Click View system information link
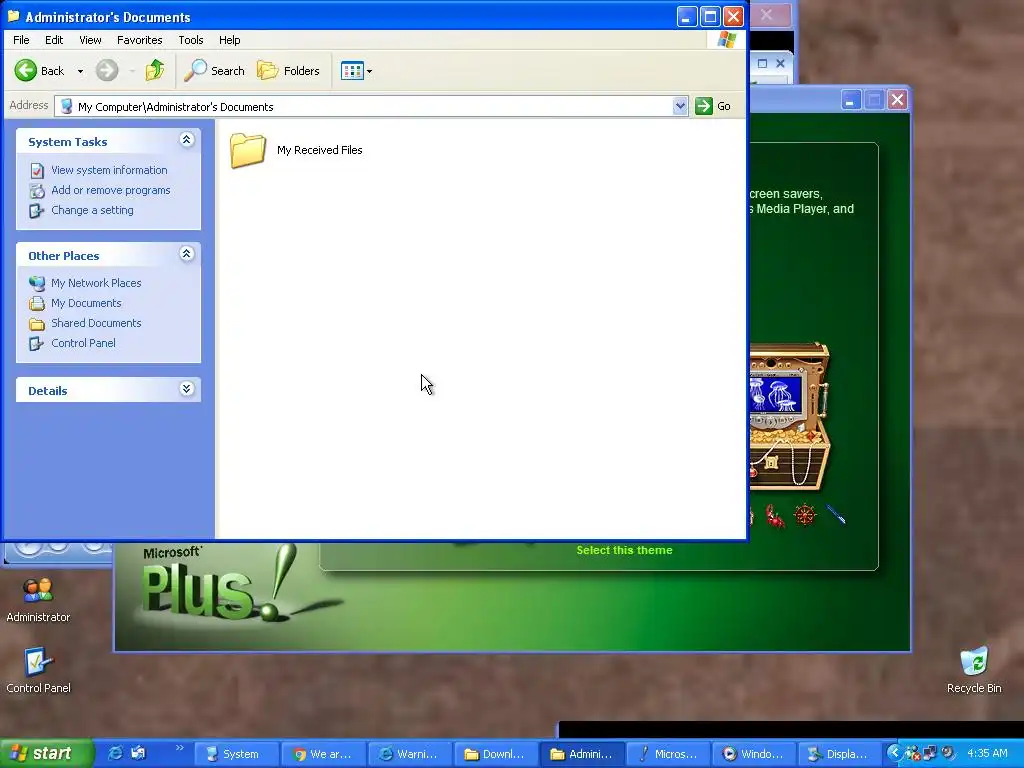Screen dimensions: 1024x768 (109, 170)
